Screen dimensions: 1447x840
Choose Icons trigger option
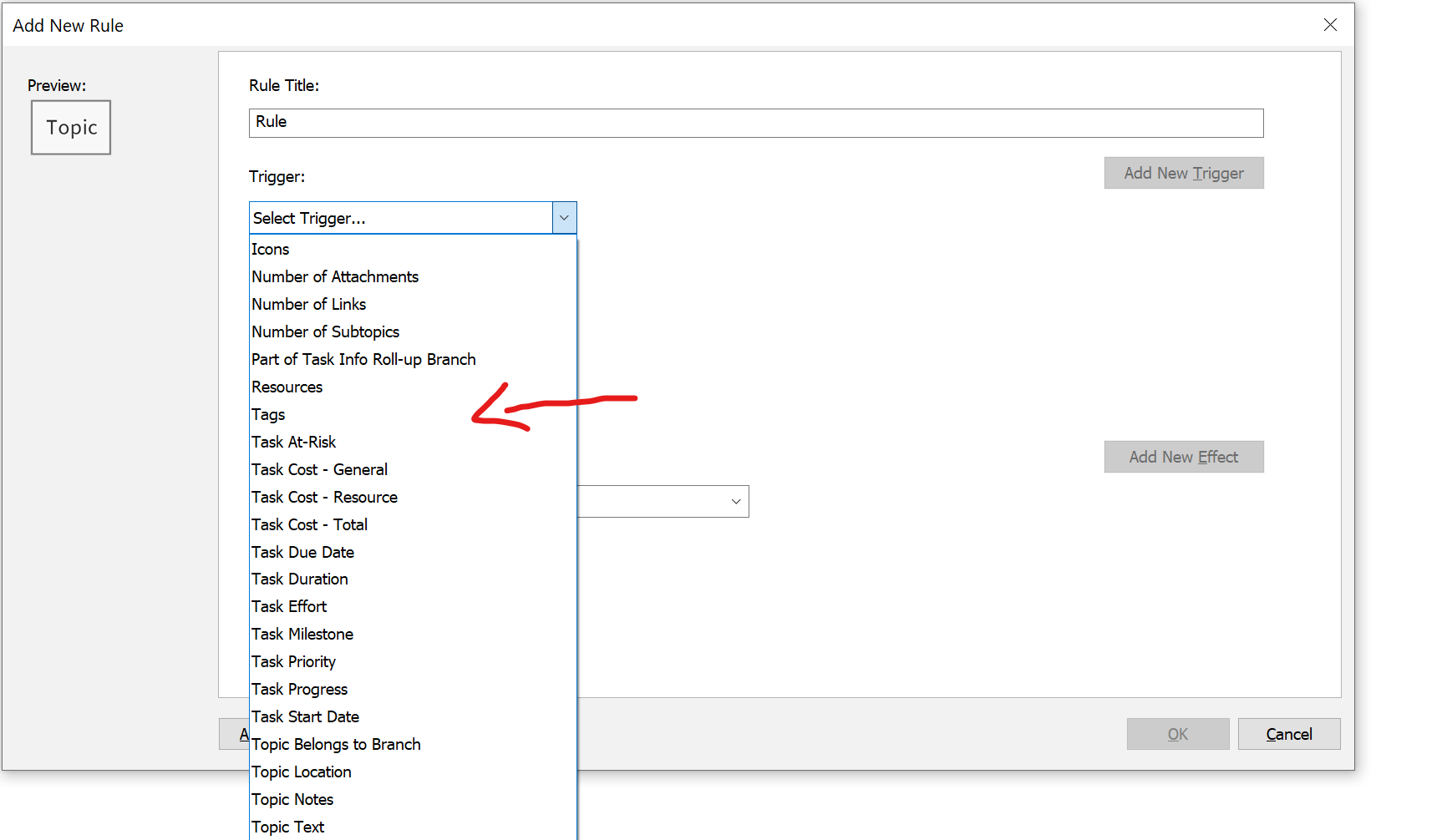pos(271,250)
